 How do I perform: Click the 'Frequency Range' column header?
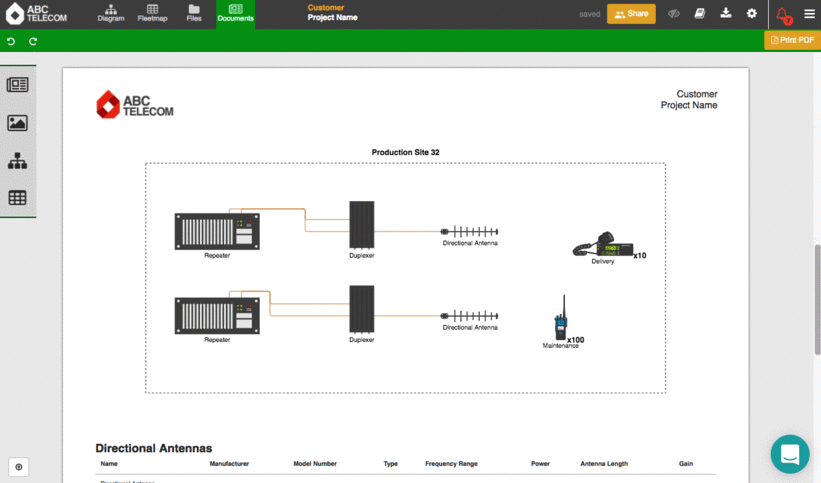451,464
